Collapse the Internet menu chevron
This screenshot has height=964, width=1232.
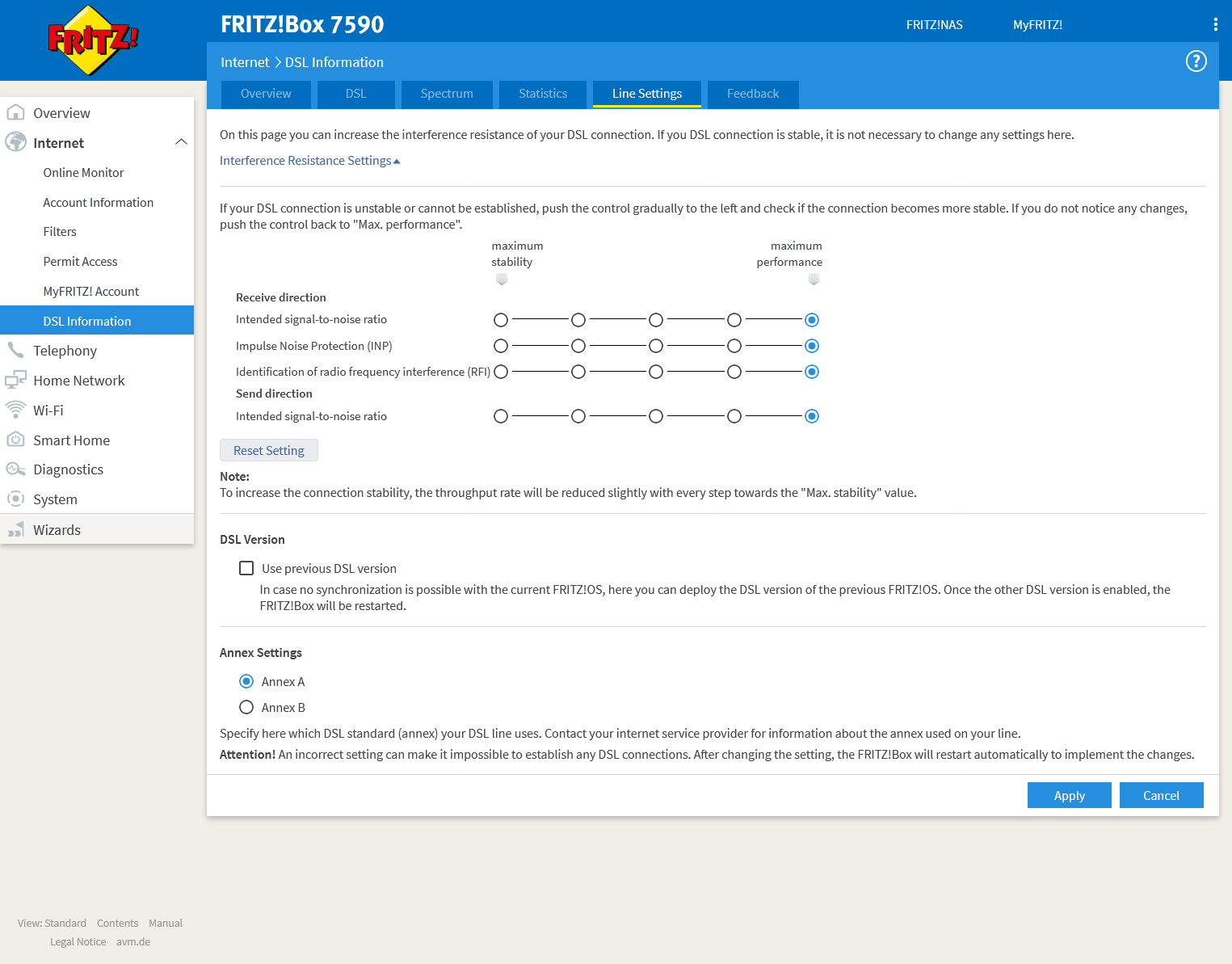[181, 142]
